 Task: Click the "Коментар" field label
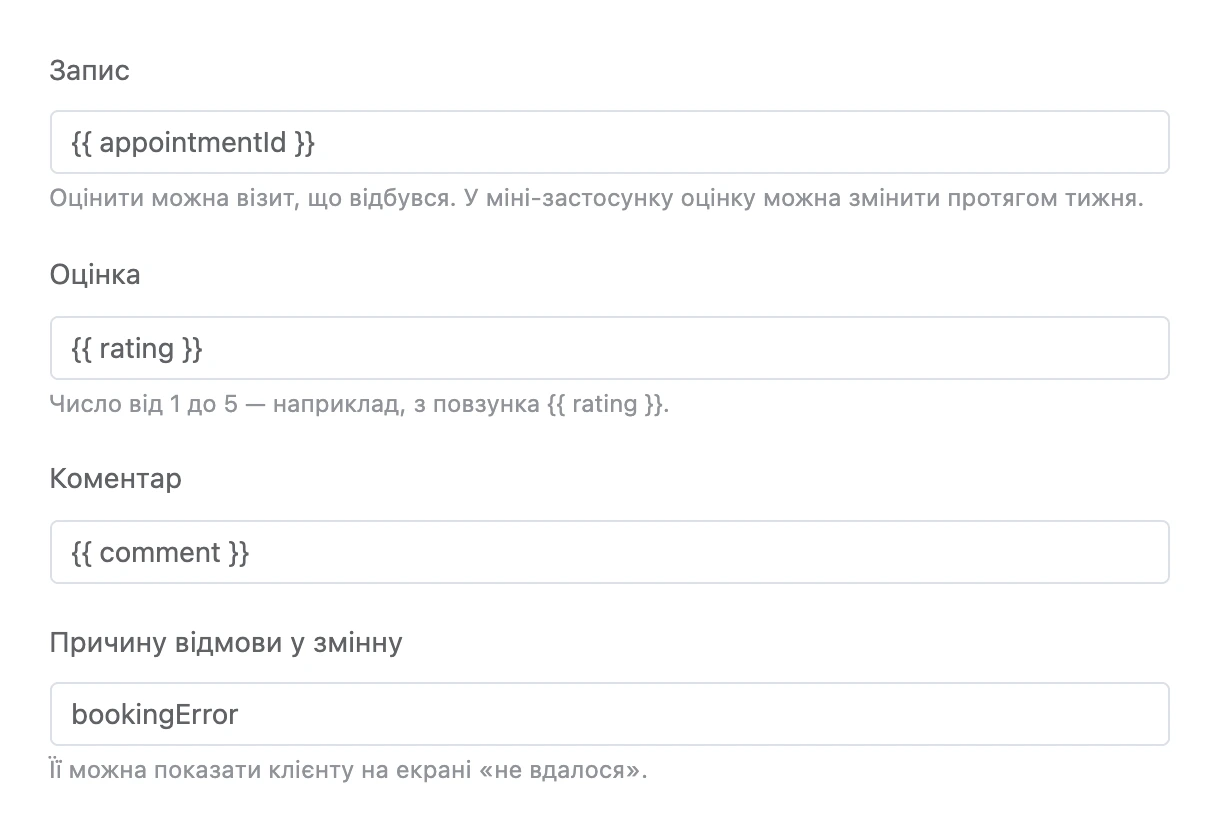coord(116,479)
